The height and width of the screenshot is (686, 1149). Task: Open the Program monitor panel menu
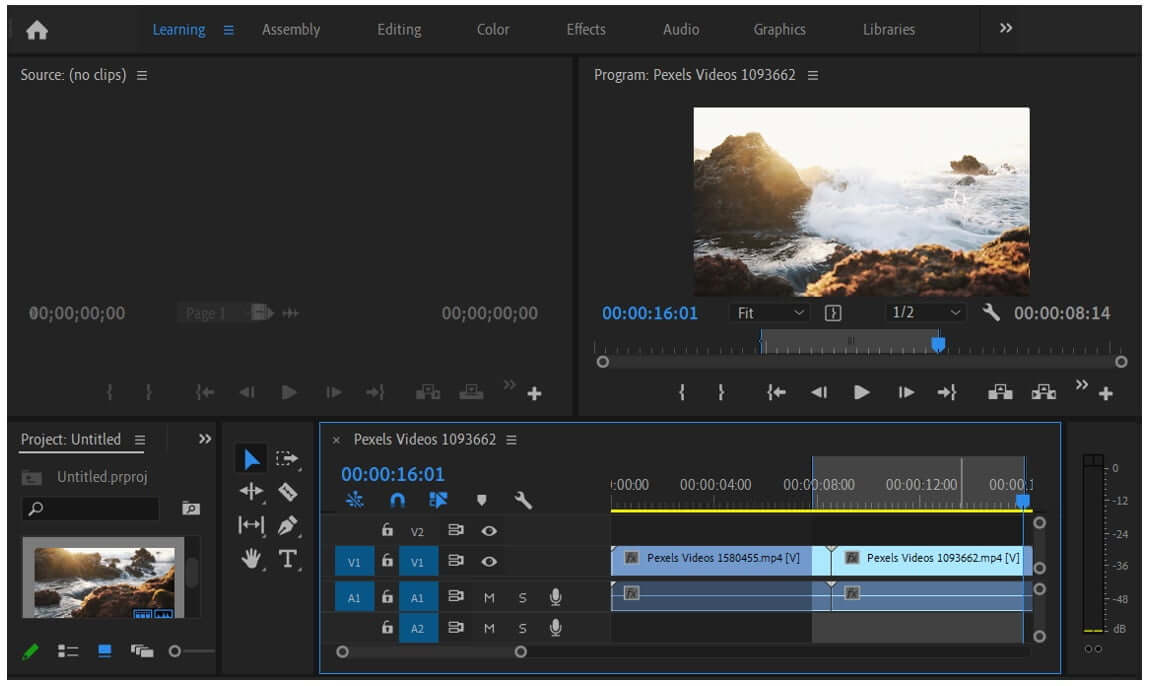(813, 75)
